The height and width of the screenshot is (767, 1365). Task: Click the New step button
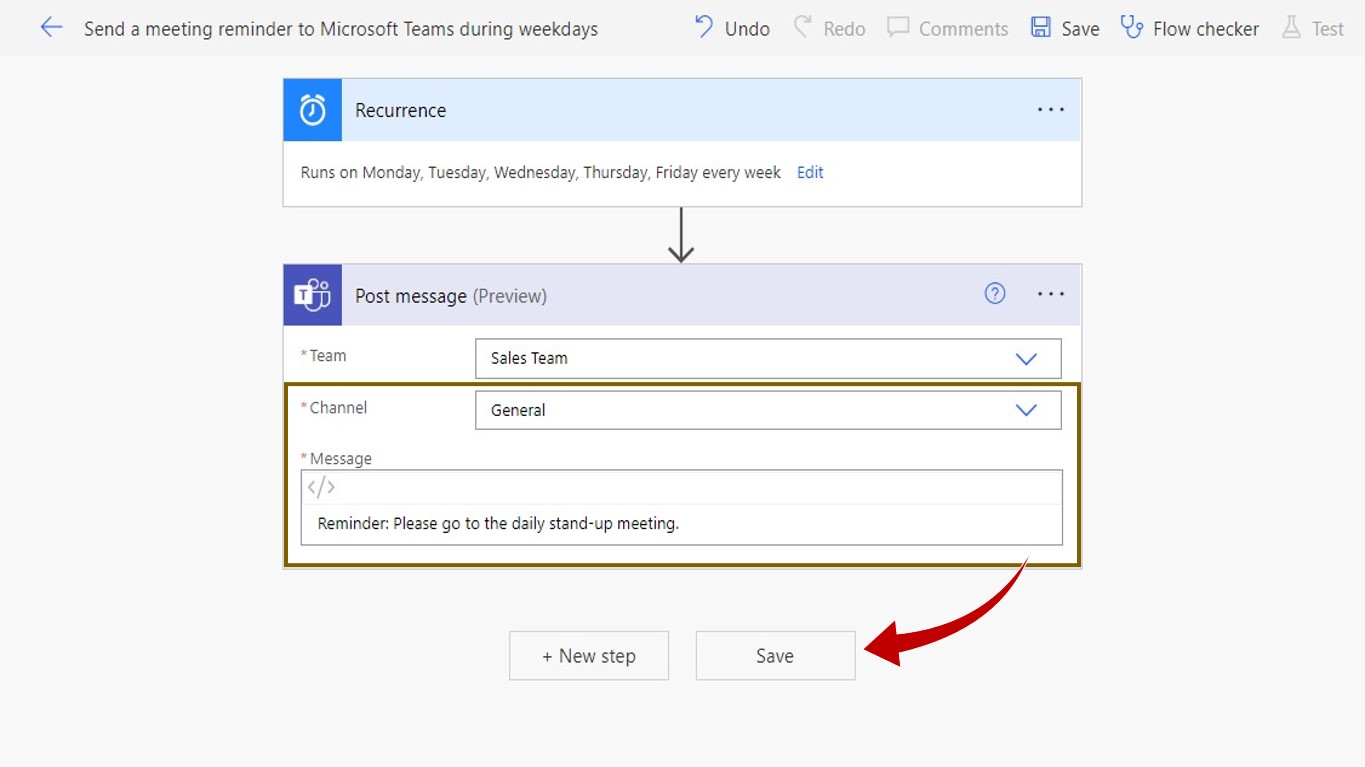pyautogui.click(x=588, y=655)
